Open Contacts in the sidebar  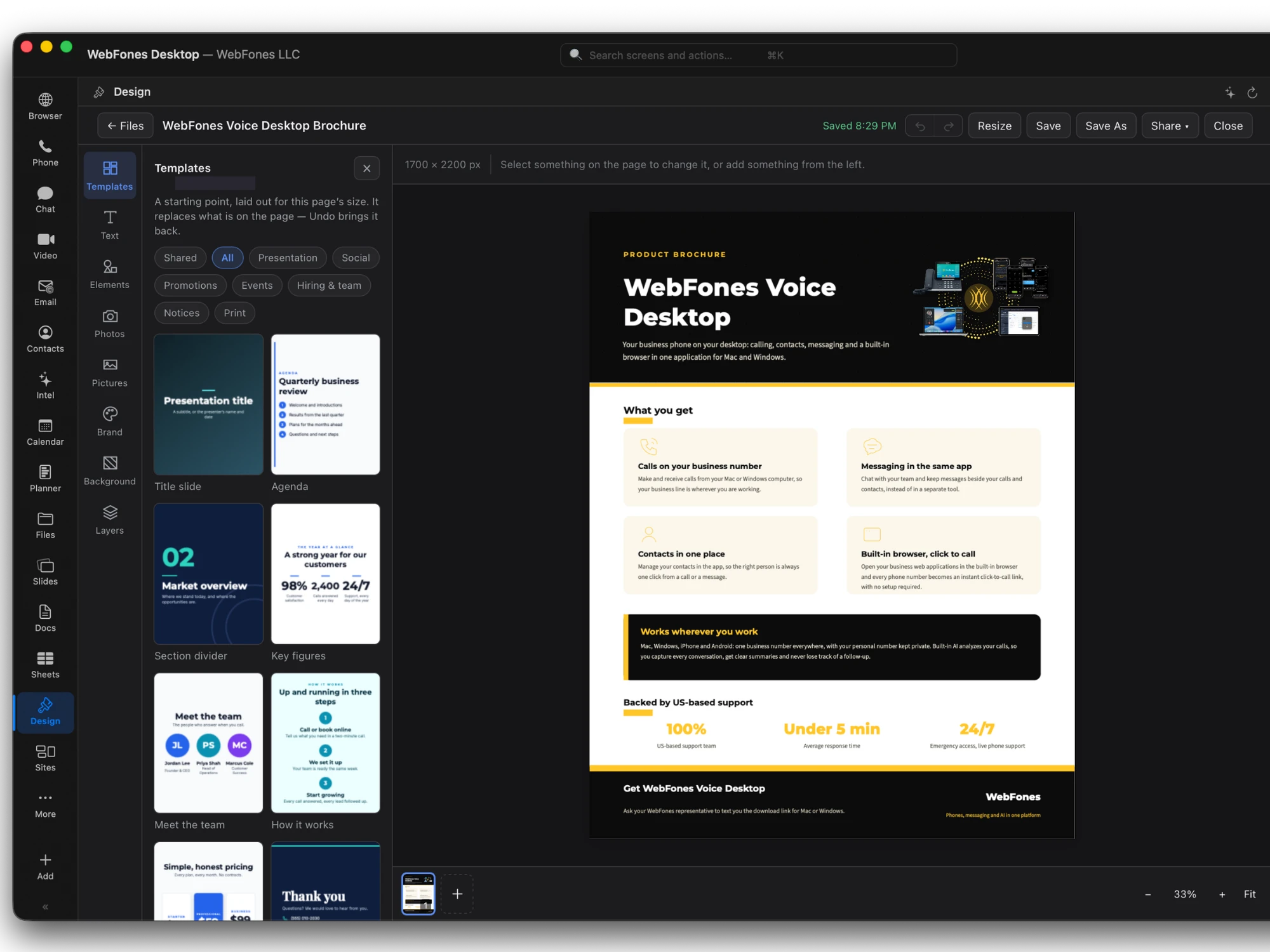coord(45,339)
